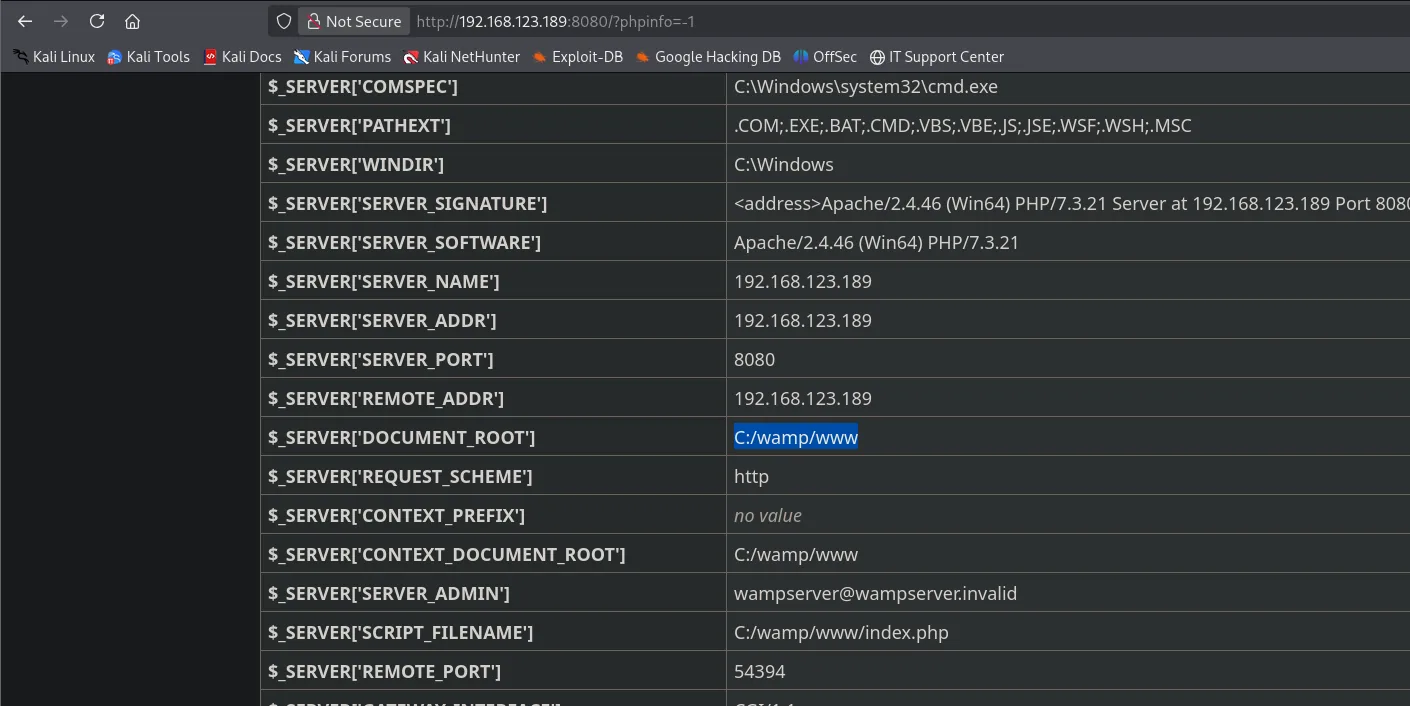Screen dimensions: 1410x706
Task: Click the $_SERVER['SERVER_ADMIN'] cell
Action: click(x=493, y=594)
